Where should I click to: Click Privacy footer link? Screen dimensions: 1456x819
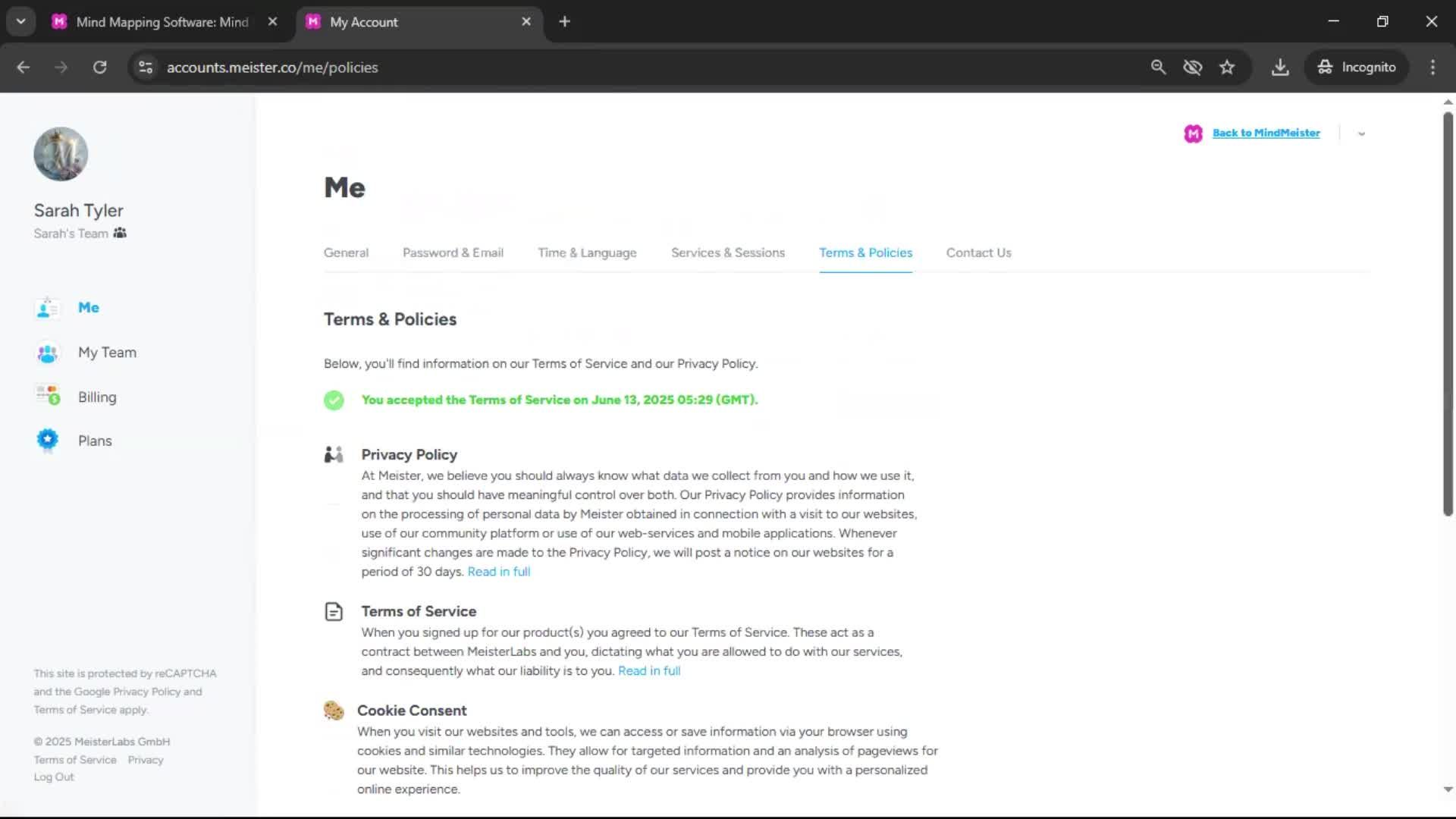pyautogui.click(x=146, y=760)
